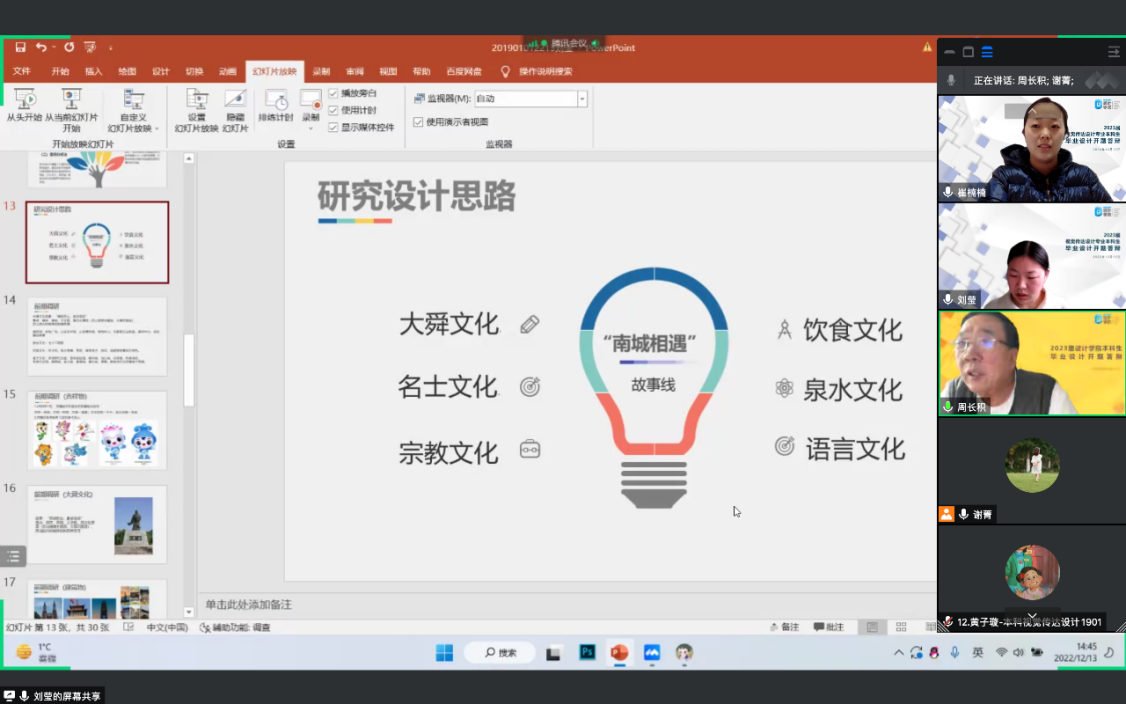This screenshot has height=704, width=1126.
Task: Expand participant list chevron in meeting panel
Action: pyautogui.click(x=1032, y=616)
